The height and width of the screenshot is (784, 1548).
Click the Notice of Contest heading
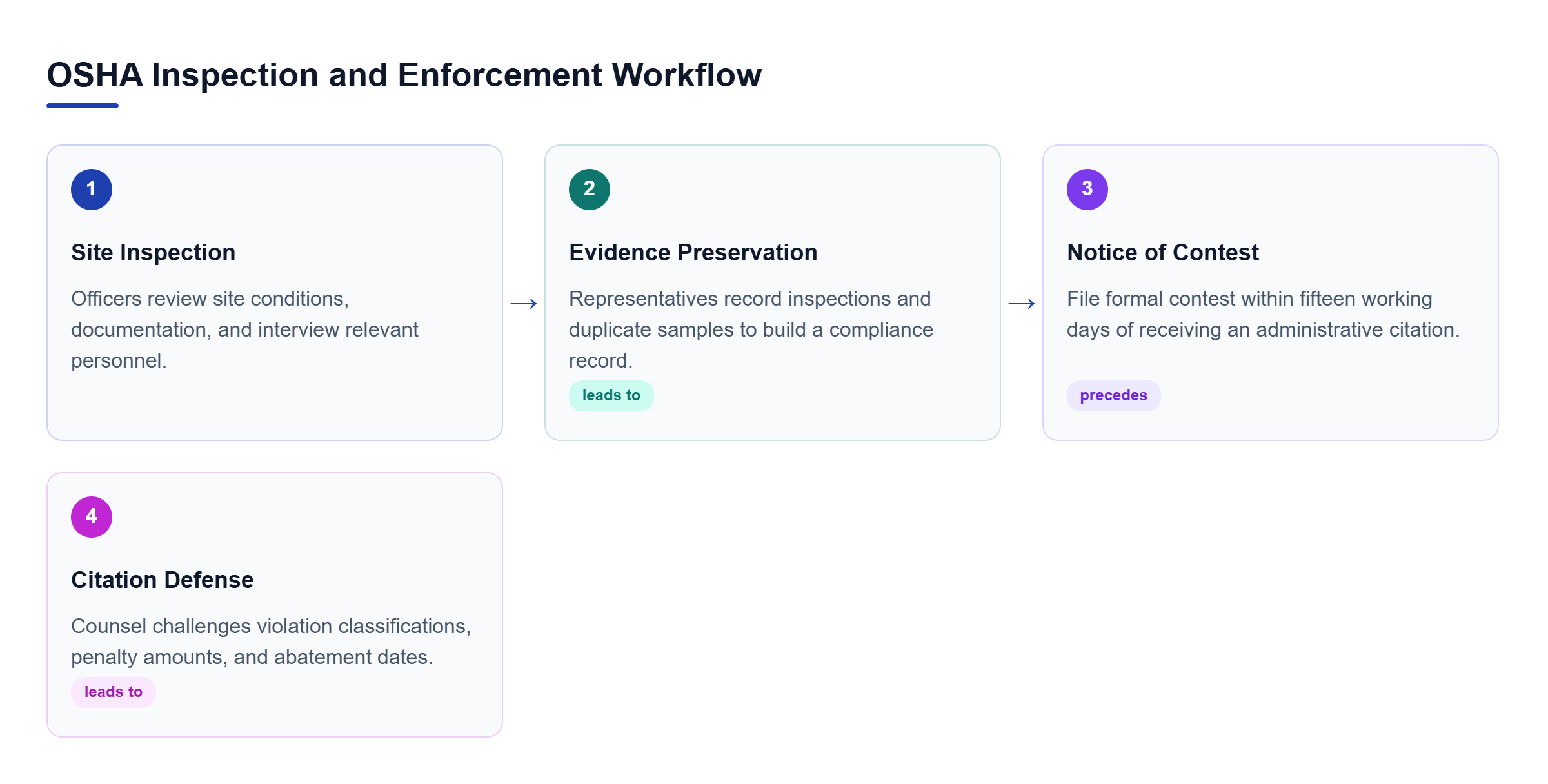pos(1163,252)
